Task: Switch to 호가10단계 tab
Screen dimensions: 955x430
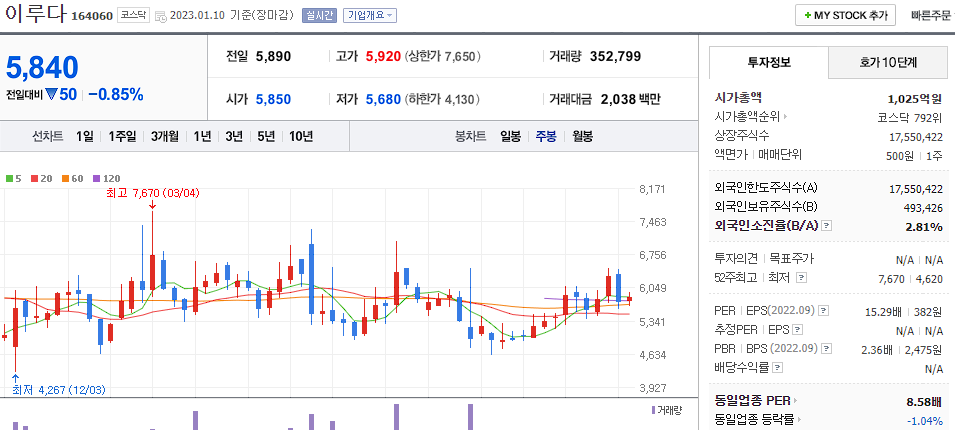Action: click(x=889, y=62)
